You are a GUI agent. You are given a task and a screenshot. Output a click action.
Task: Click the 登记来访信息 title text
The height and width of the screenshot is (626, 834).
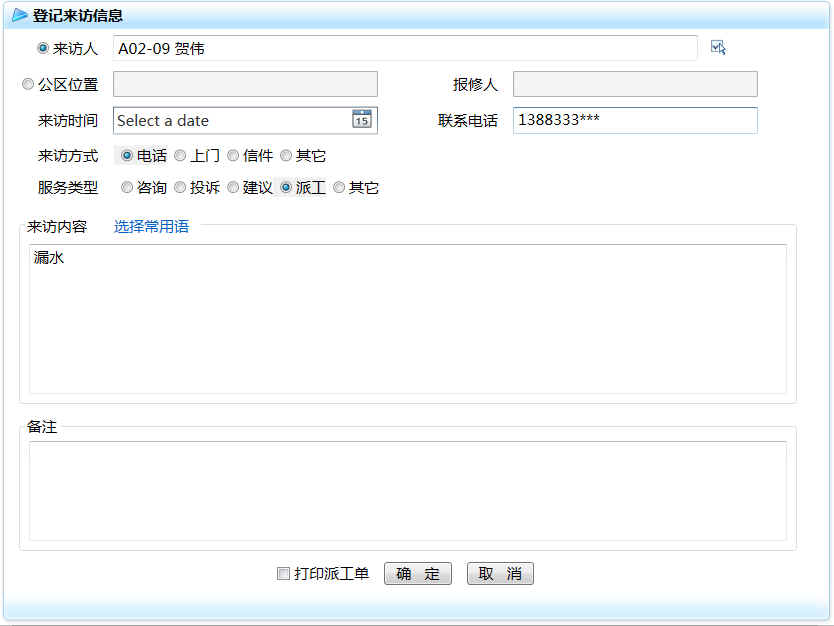point(78,15)
